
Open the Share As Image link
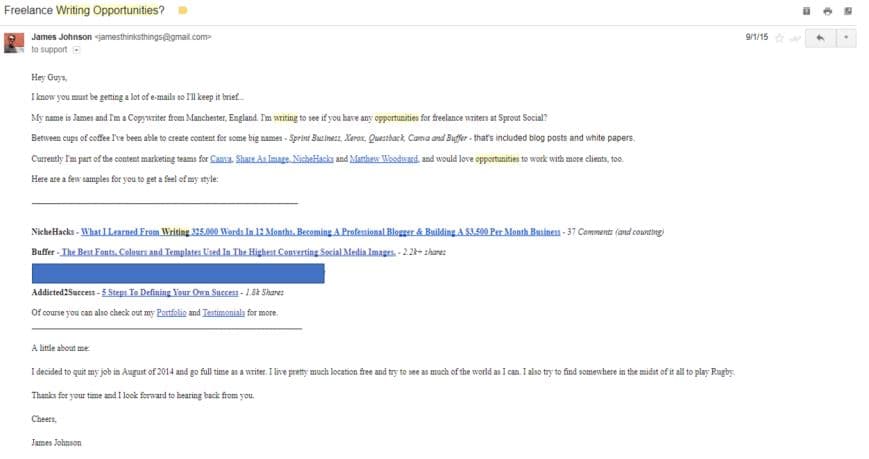(262, 159)
